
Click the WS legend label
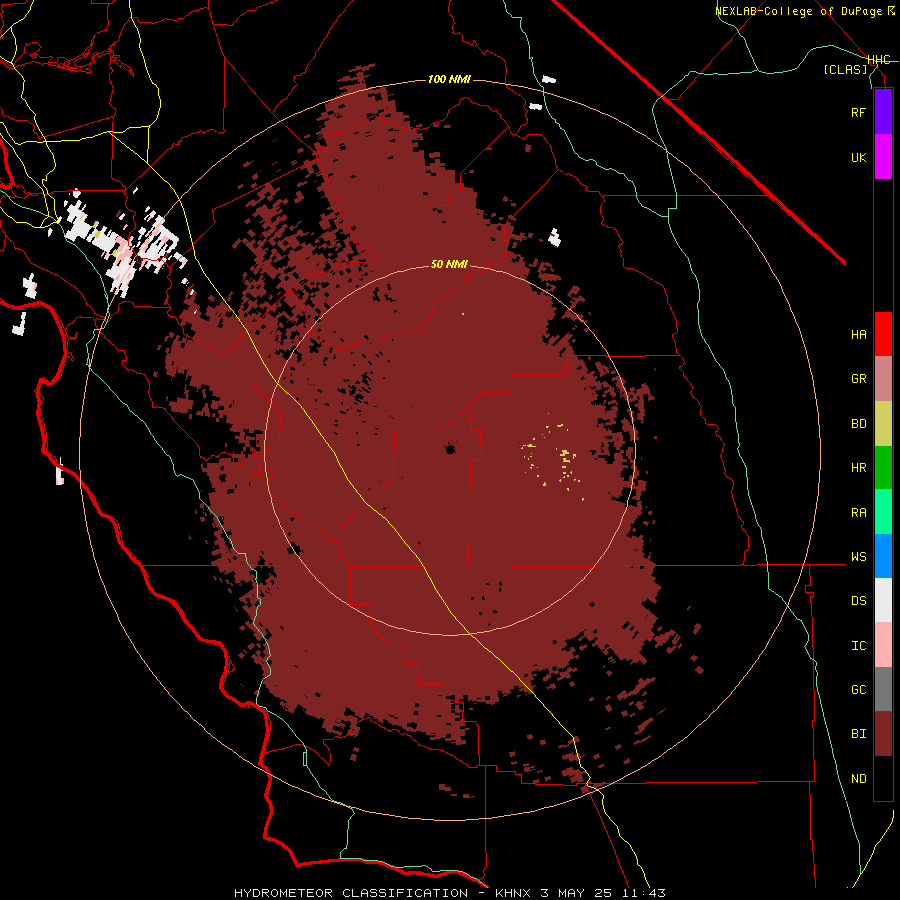[858, 556]
